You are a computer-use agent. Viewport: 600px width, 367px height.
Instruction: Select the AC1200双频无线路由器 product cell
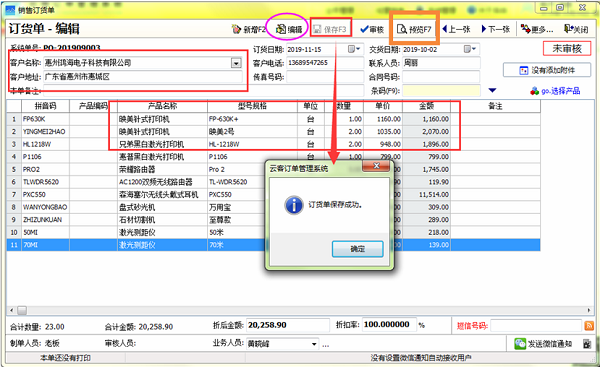(162, 182)
